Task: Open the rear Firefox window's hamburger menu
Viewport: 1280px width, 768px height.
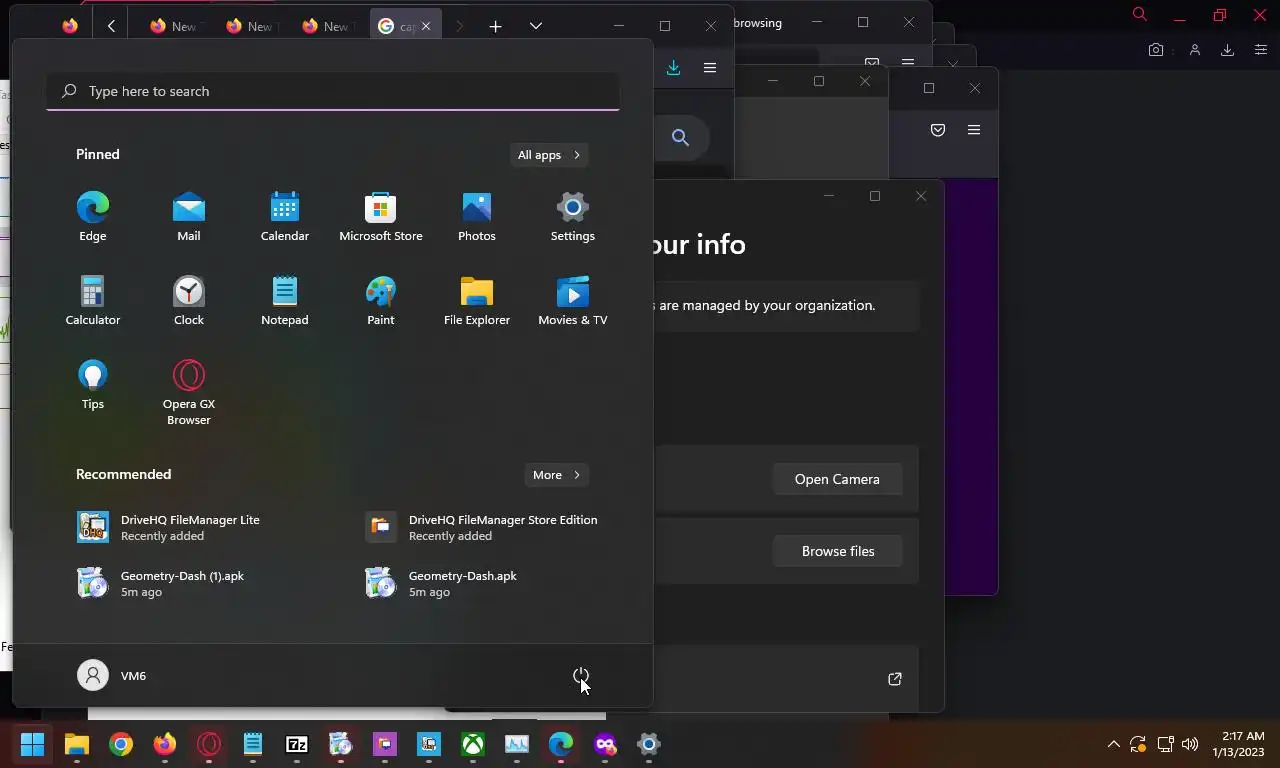Action: pyautogui.click(x=974, y=130)
